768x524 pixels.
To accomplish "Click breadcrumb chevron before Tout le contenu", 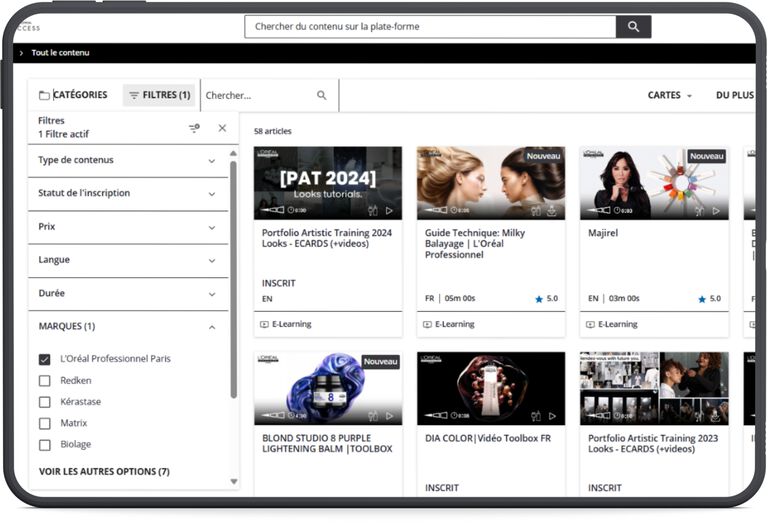I will pyautogui.click(x=21, y=53).
